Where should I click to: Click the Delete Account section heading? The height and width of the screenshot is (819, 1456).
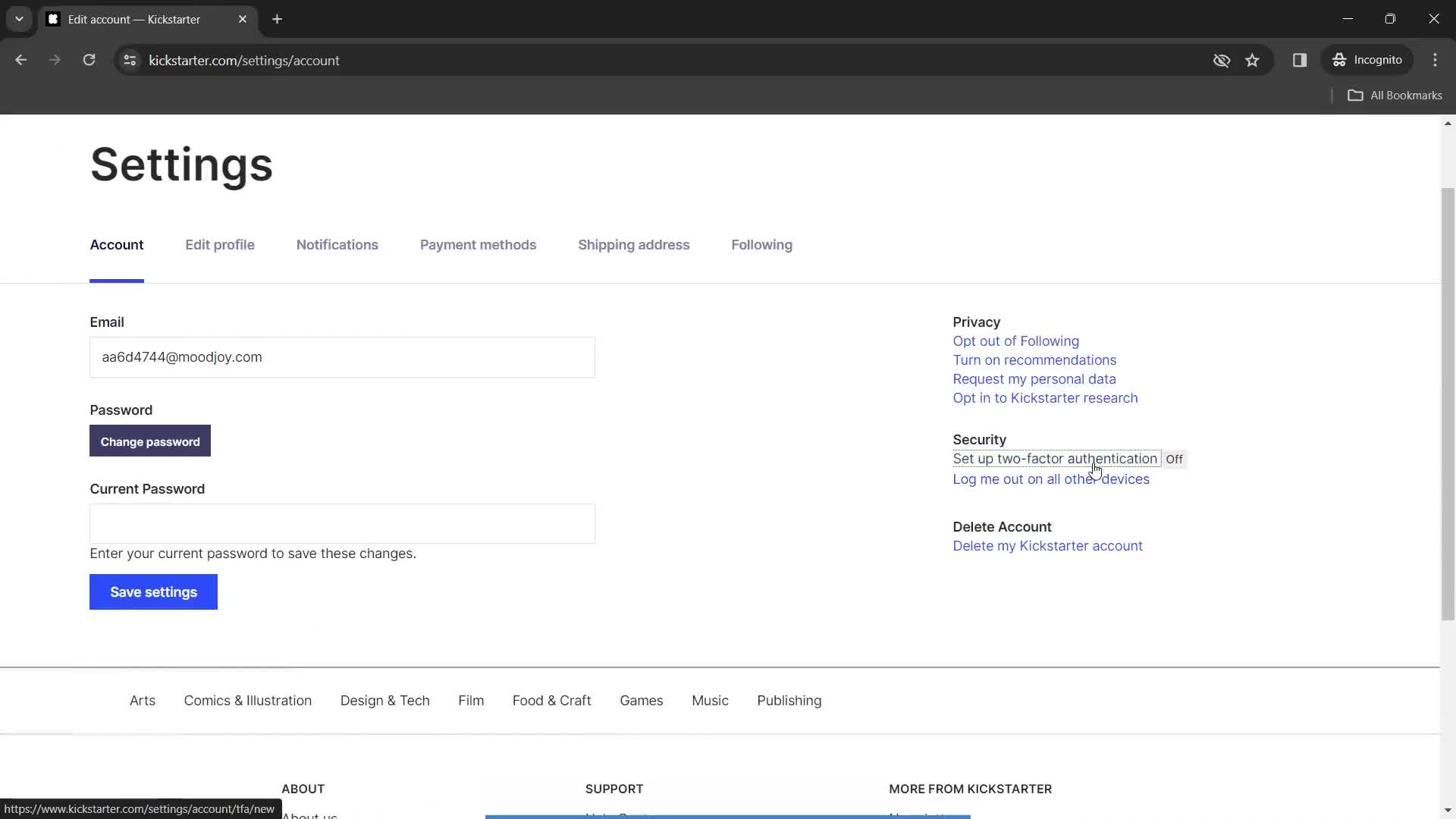click(x=1002, y=527)
